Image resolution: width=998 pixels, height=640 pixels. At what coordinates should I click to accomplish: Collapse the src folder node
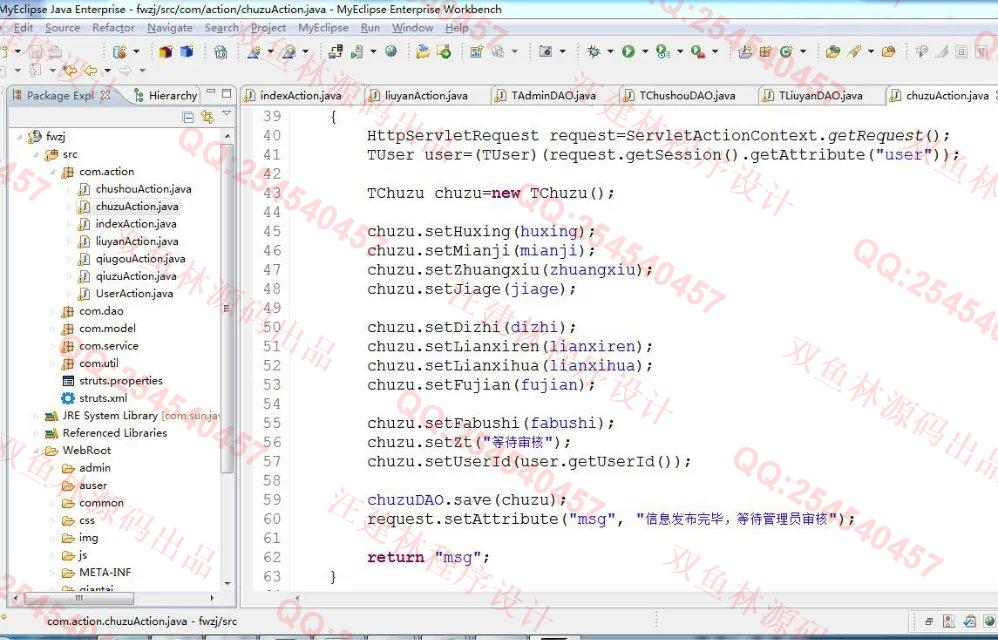(x=36, y=154)
